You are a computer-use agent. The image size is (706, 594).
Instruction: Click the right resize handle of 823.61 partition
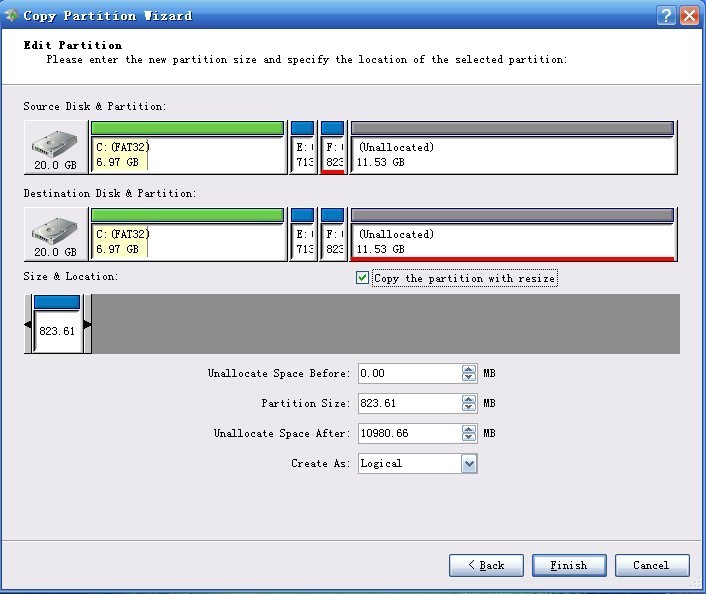[x=87, y=325]
